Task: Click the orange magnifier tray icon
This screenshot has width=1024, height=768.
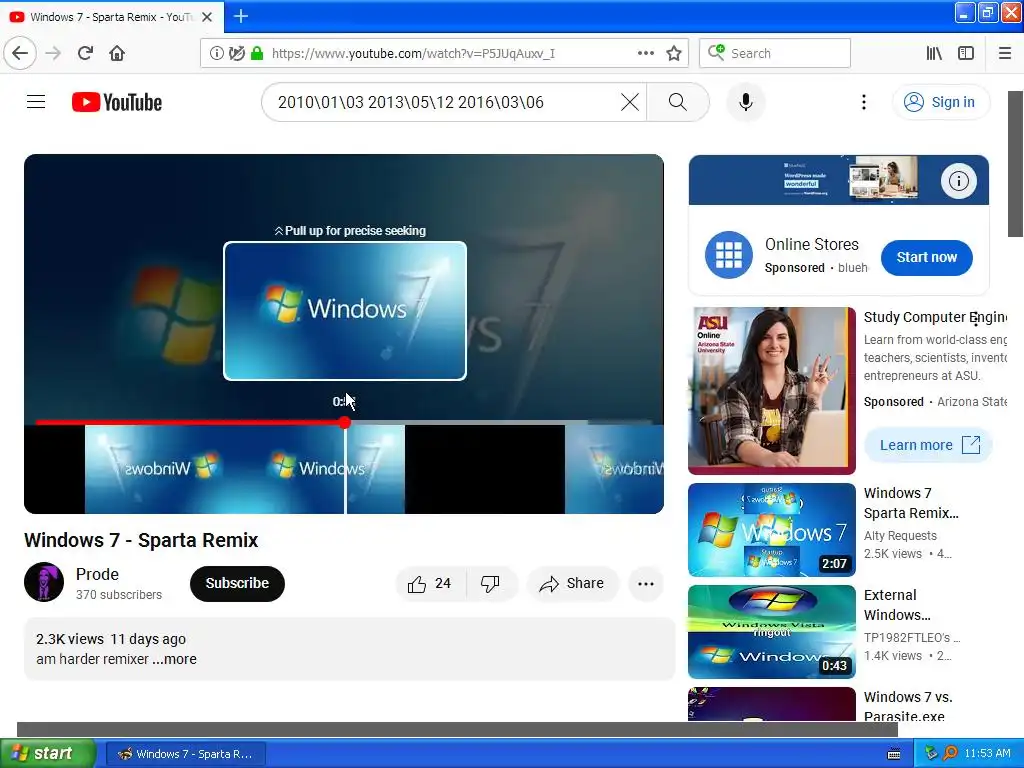Action: (950, 753)
